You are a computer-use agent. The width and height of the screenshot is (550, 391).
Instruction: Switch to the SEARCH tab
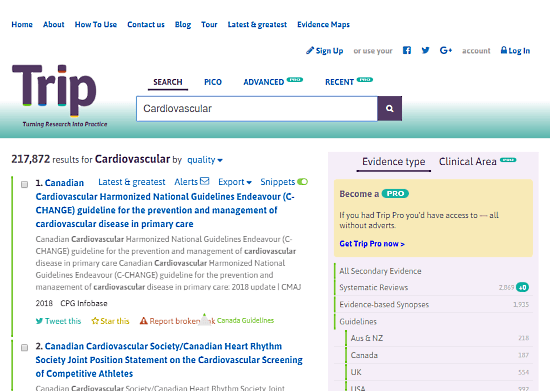pos(168,82)
